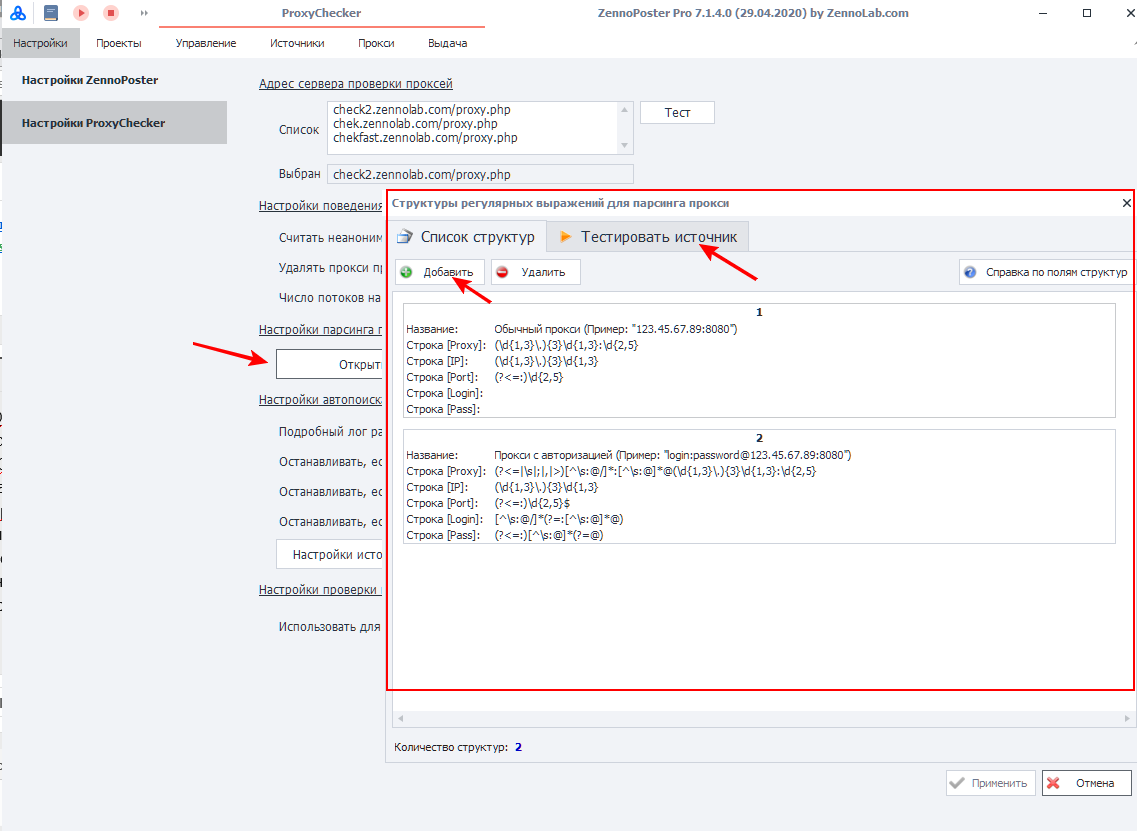This screenshot has height=831, width=1137.
Task: Click Настройки парсинга section heading
Action: (x=321, y=329)
